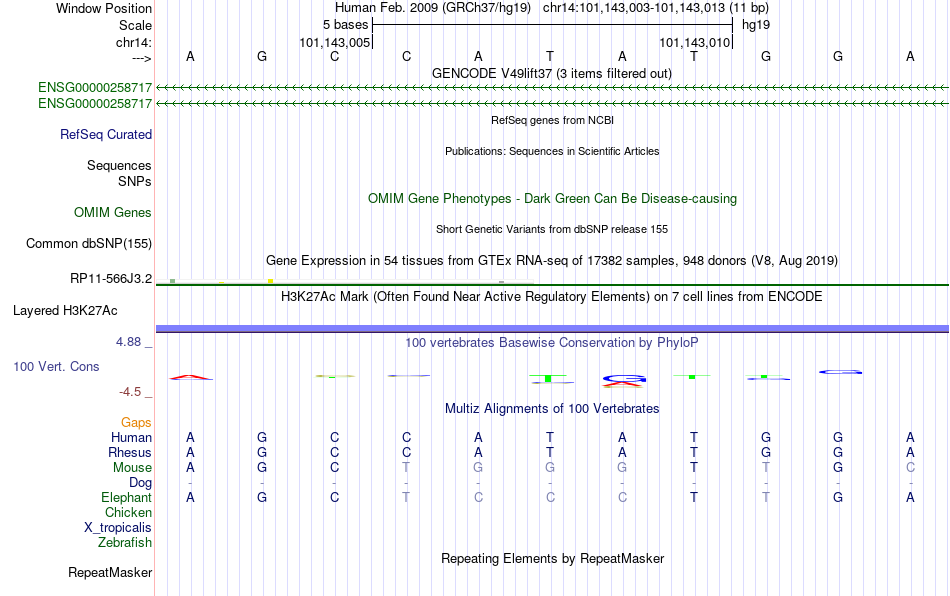The width and height of the screenshot is (950, 596).
Task: Select the Rhesus alignment row label
Action: 130,452
